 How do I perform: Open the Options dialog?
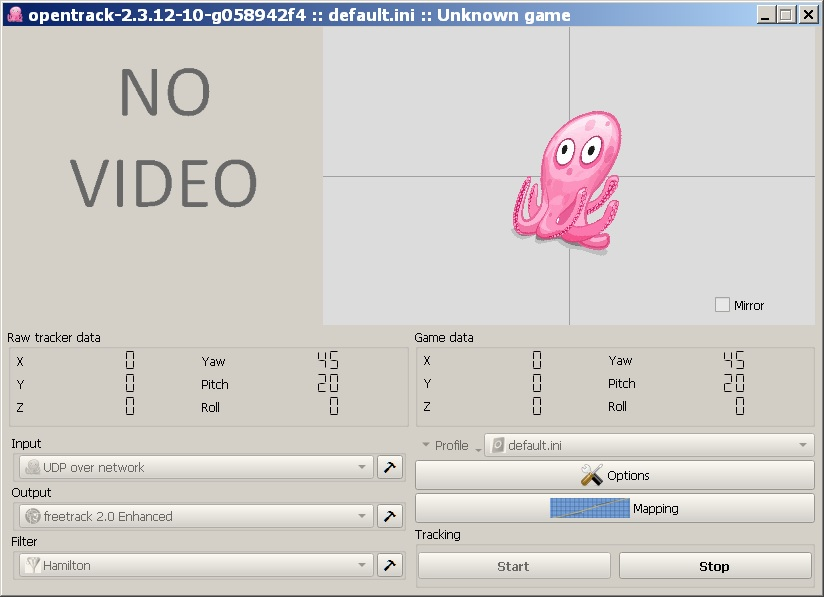(x=614, y=475)
